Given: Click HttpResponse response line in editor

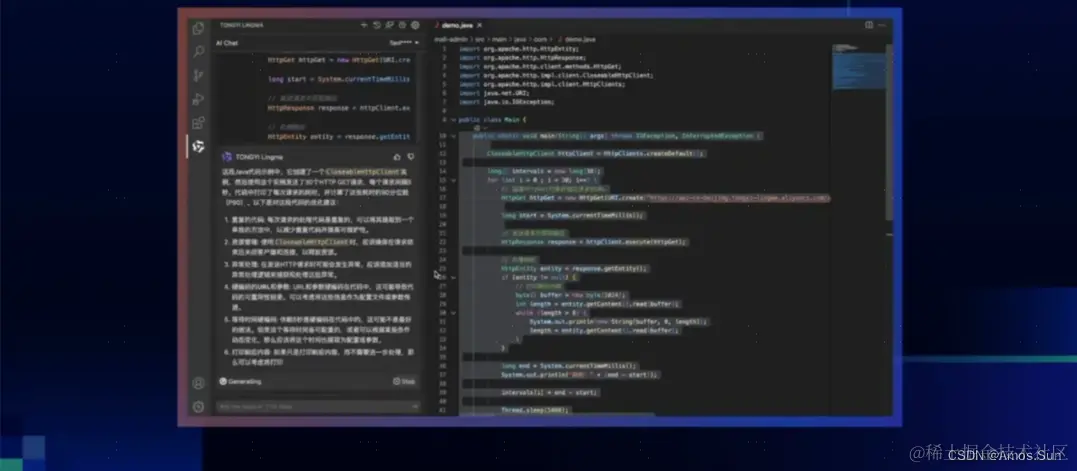Looking at the screenshot, I should tap(594, 242).
